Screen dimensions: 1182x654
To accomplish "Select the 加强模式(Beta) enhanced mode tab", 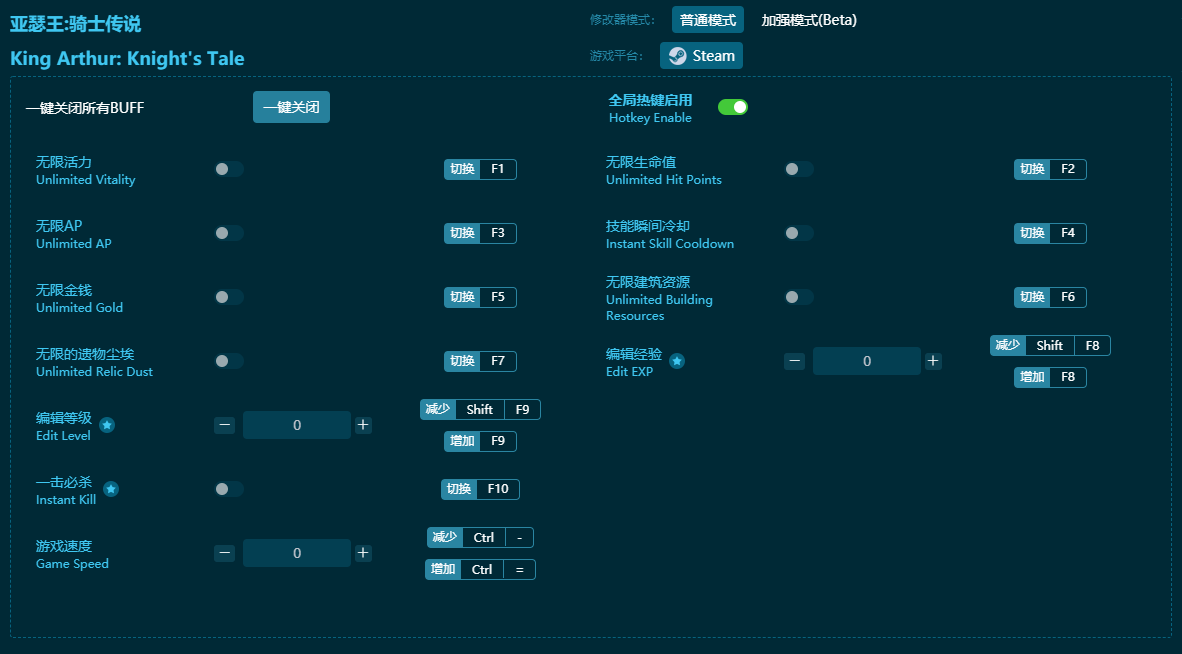I will [x=808, y=20].
